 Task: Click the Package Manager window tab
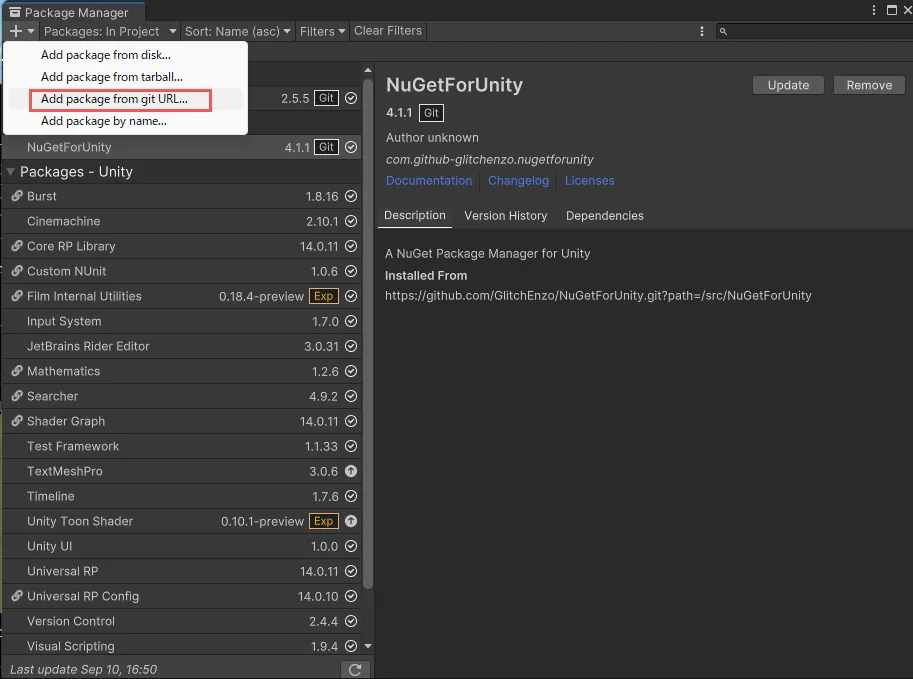tap(72, 12)
